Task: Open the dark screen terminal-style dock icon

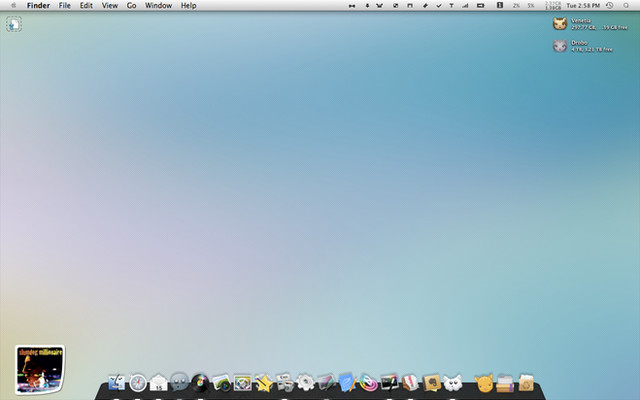Action: [x=389, y=383]
